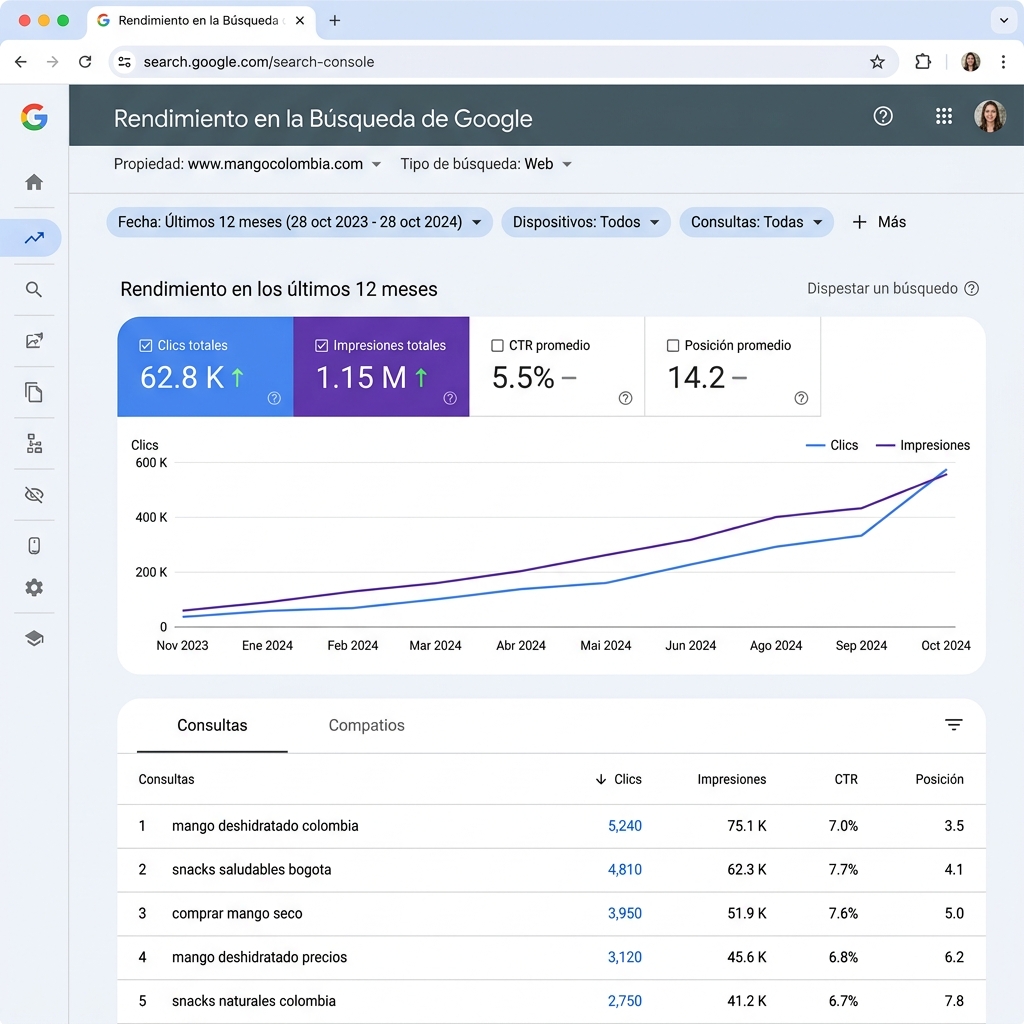
Task: Bookmark page with star icon
Action: 877,61
